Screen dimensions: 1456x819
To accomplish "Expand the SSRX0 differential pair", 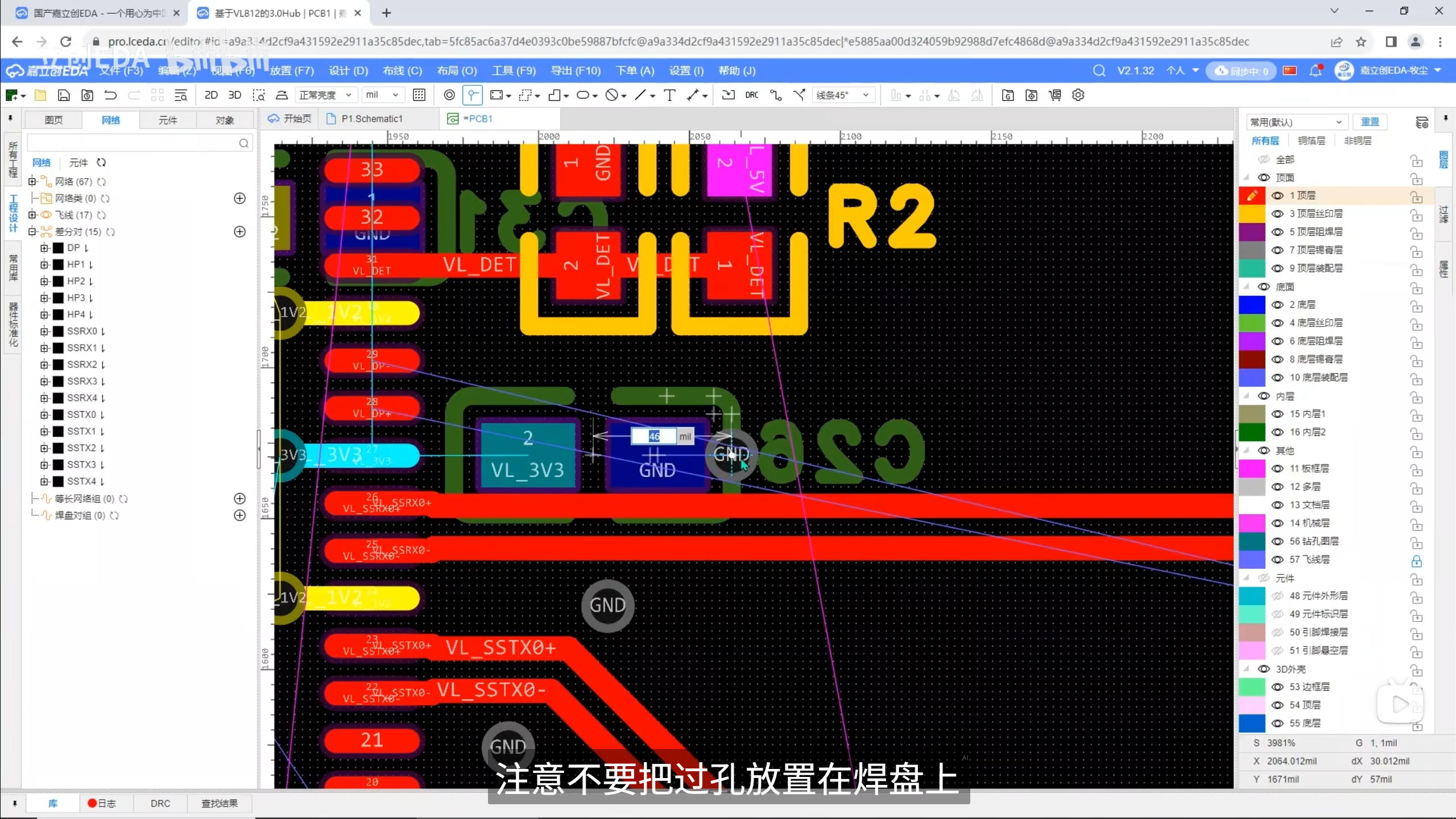I will [44, 331].
